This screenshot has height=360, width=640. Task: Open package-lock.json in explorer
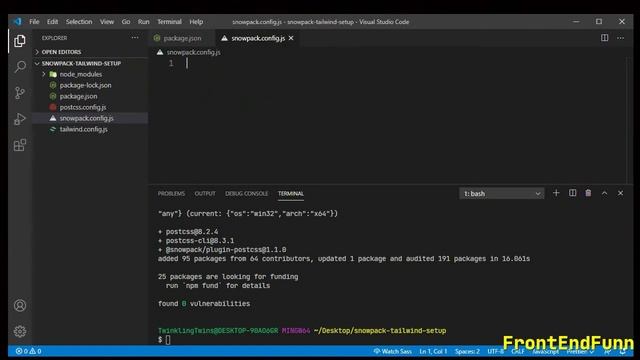[85, 85]
